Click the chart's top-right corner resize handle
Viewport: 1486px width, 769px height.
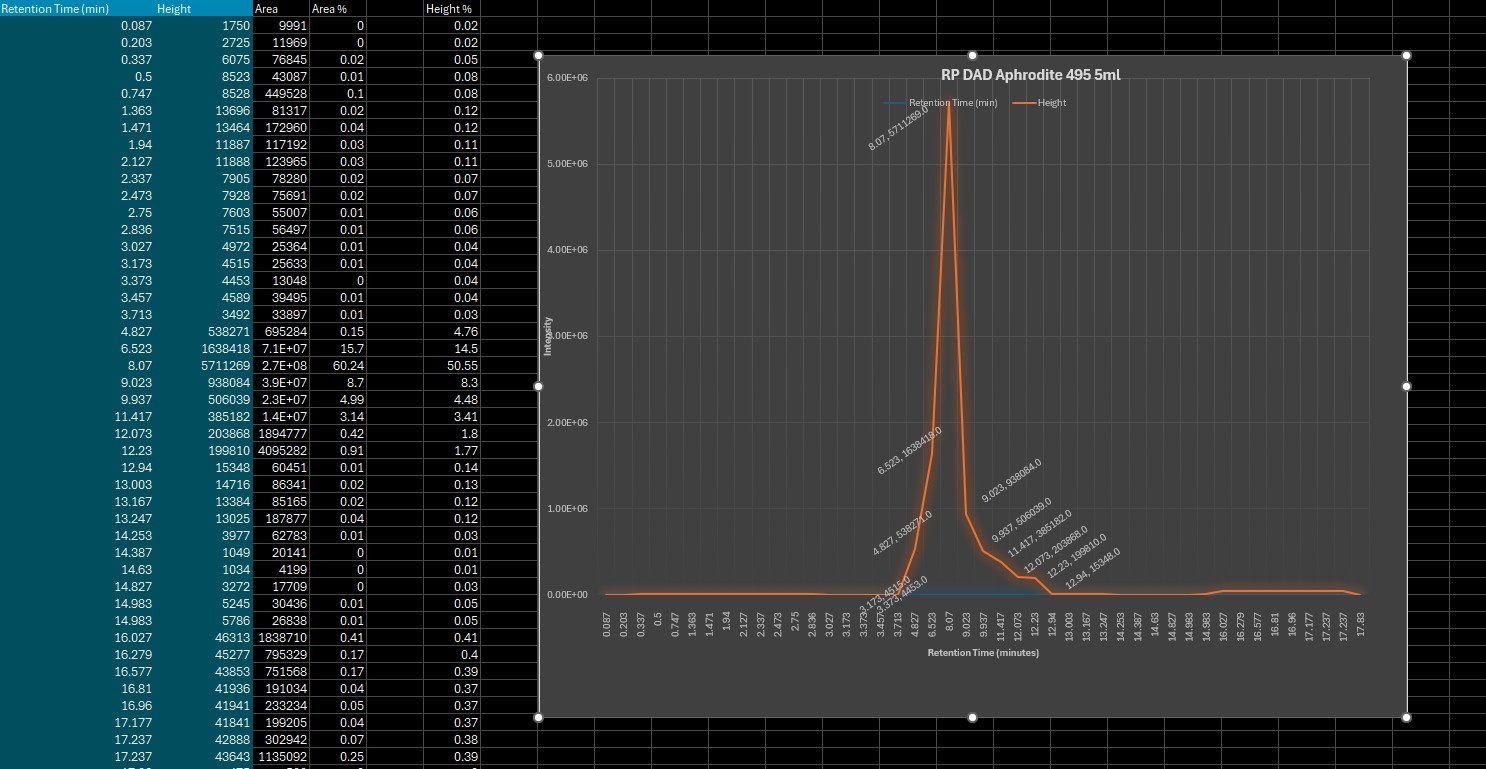(1407, 55)
